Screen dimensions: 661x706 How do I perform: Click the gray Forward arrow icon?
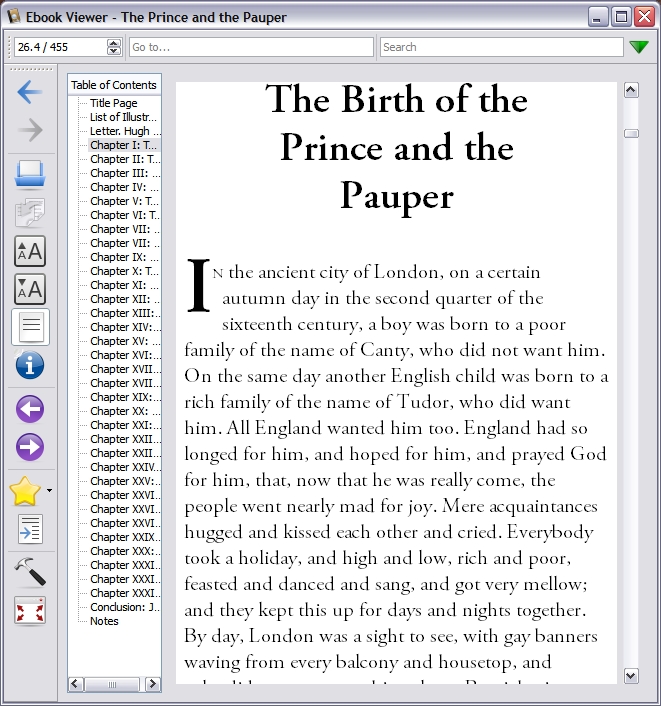tap(30, 130)
